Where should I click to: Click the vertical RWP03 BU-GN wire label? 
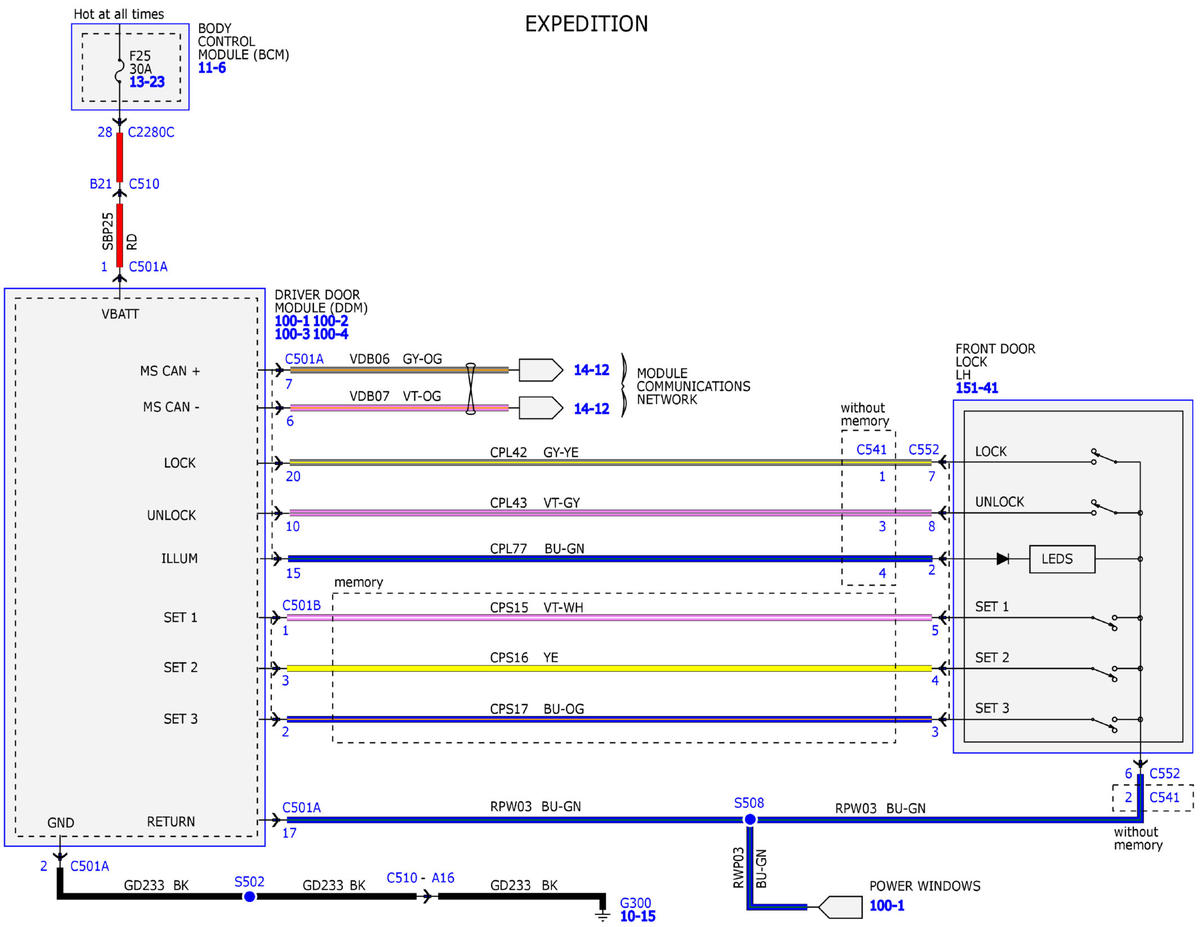pos(749,870)
